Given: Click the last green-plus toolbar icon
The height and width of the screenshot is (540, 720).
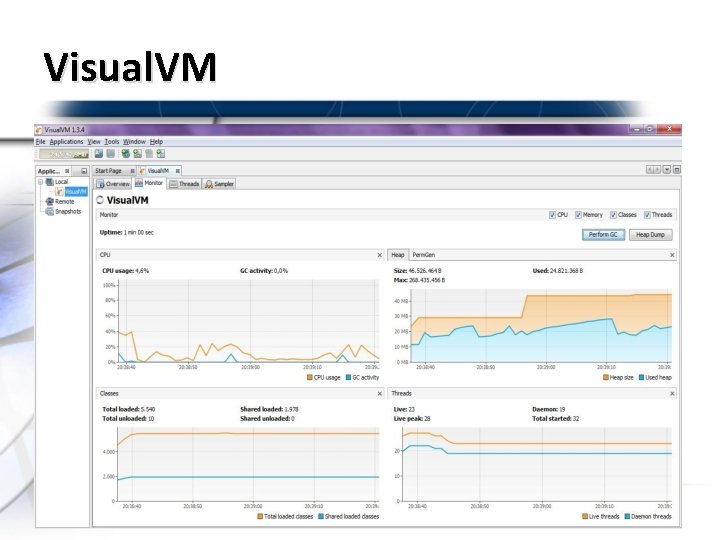Looking at the screenshot, I should click(160, 154).
